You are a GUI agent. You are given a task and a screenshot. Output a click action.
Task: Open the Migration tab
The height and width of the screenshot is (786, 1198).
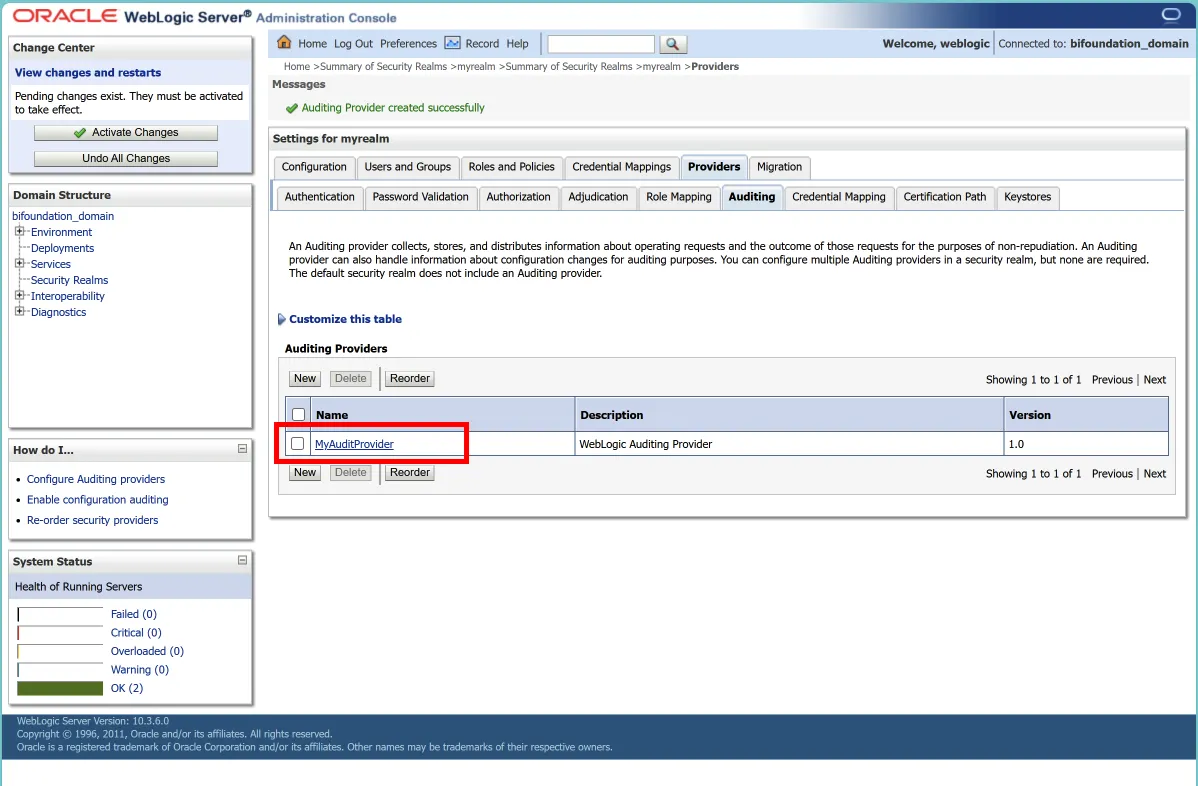[x=779, y=167]
